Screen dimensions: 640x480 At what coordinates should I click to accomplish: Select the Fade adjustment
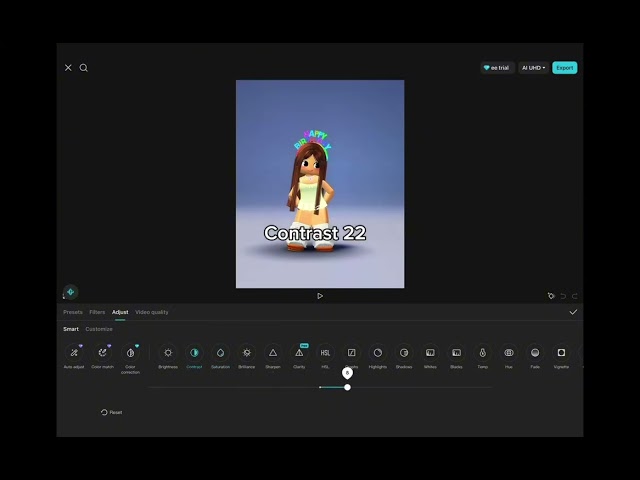tap(535, 356)
